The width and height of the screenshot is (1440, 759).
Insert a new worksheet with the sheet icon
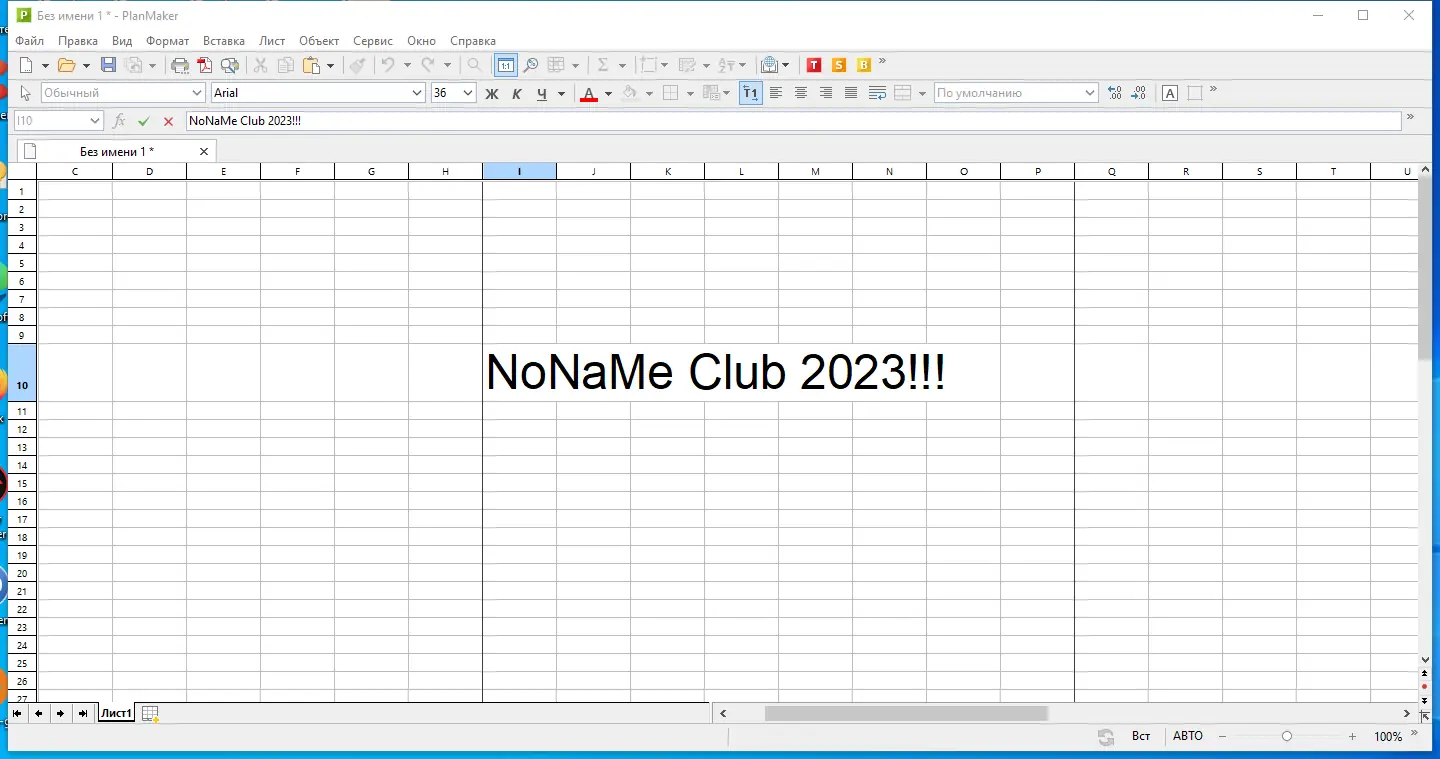pyautogui.click(x=150, y=713)
